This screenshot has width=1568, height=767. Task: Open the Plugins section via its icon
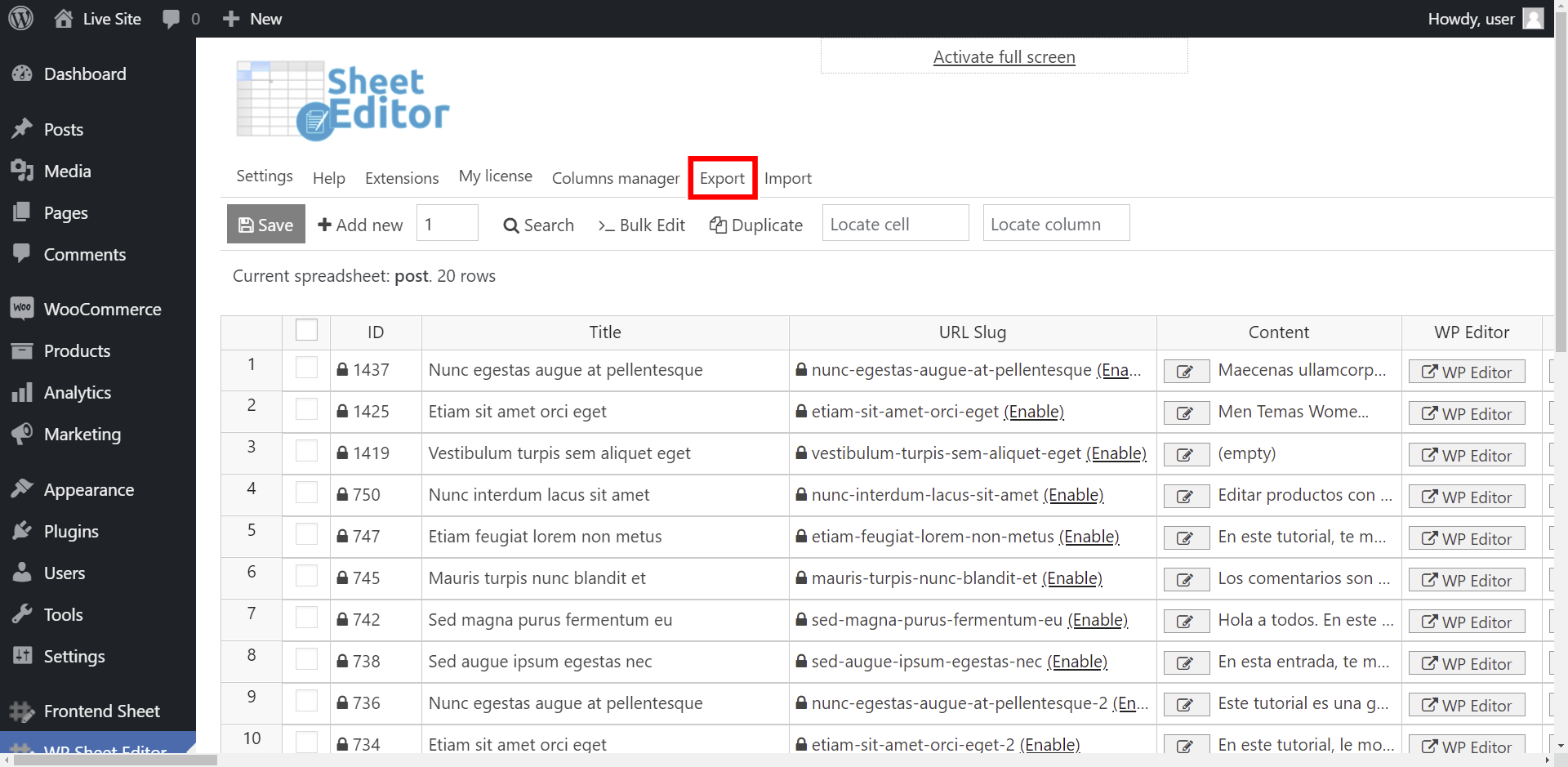point(22,531)
